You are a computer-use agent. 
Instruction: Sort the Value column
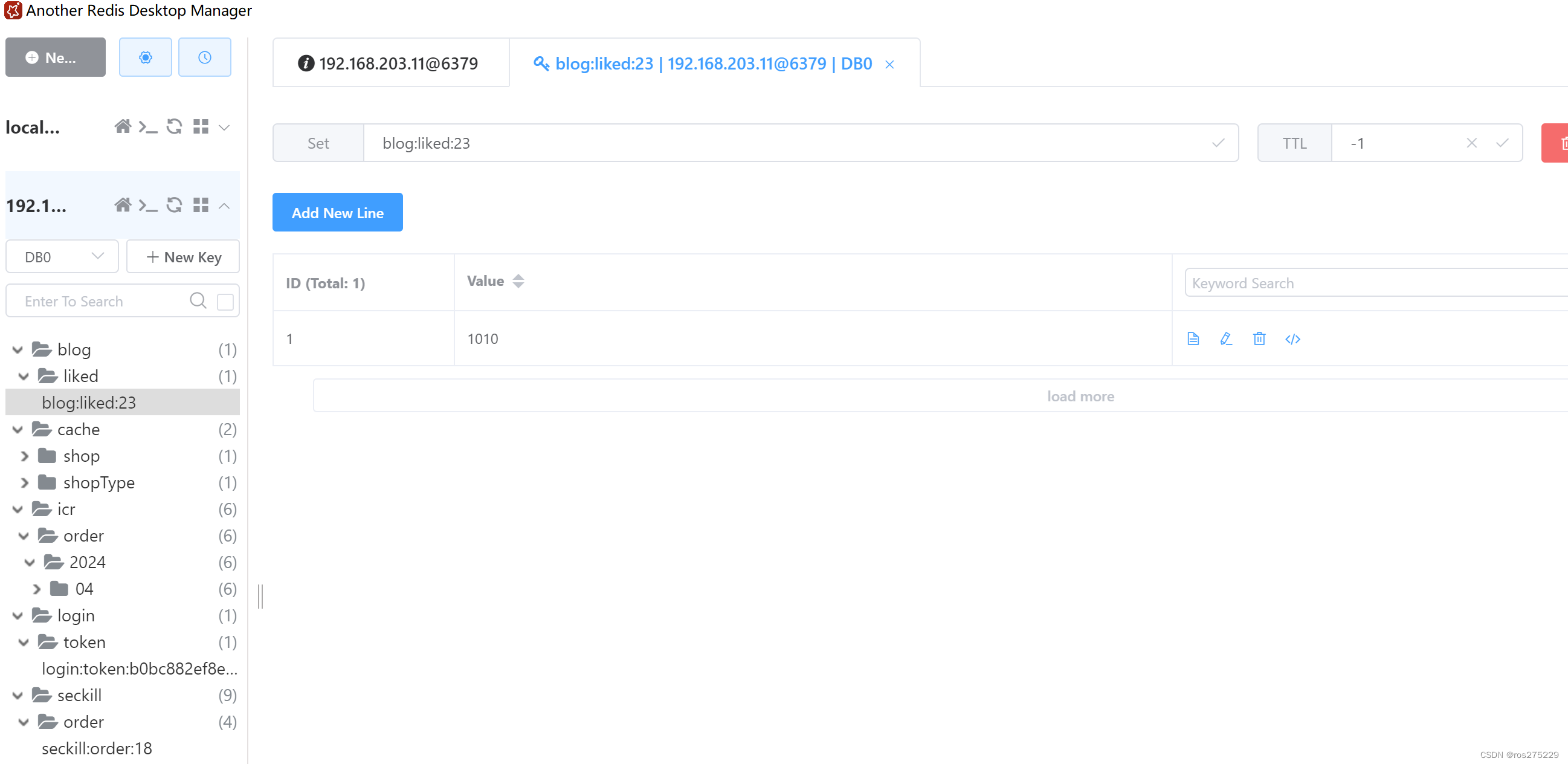(518, 281)
